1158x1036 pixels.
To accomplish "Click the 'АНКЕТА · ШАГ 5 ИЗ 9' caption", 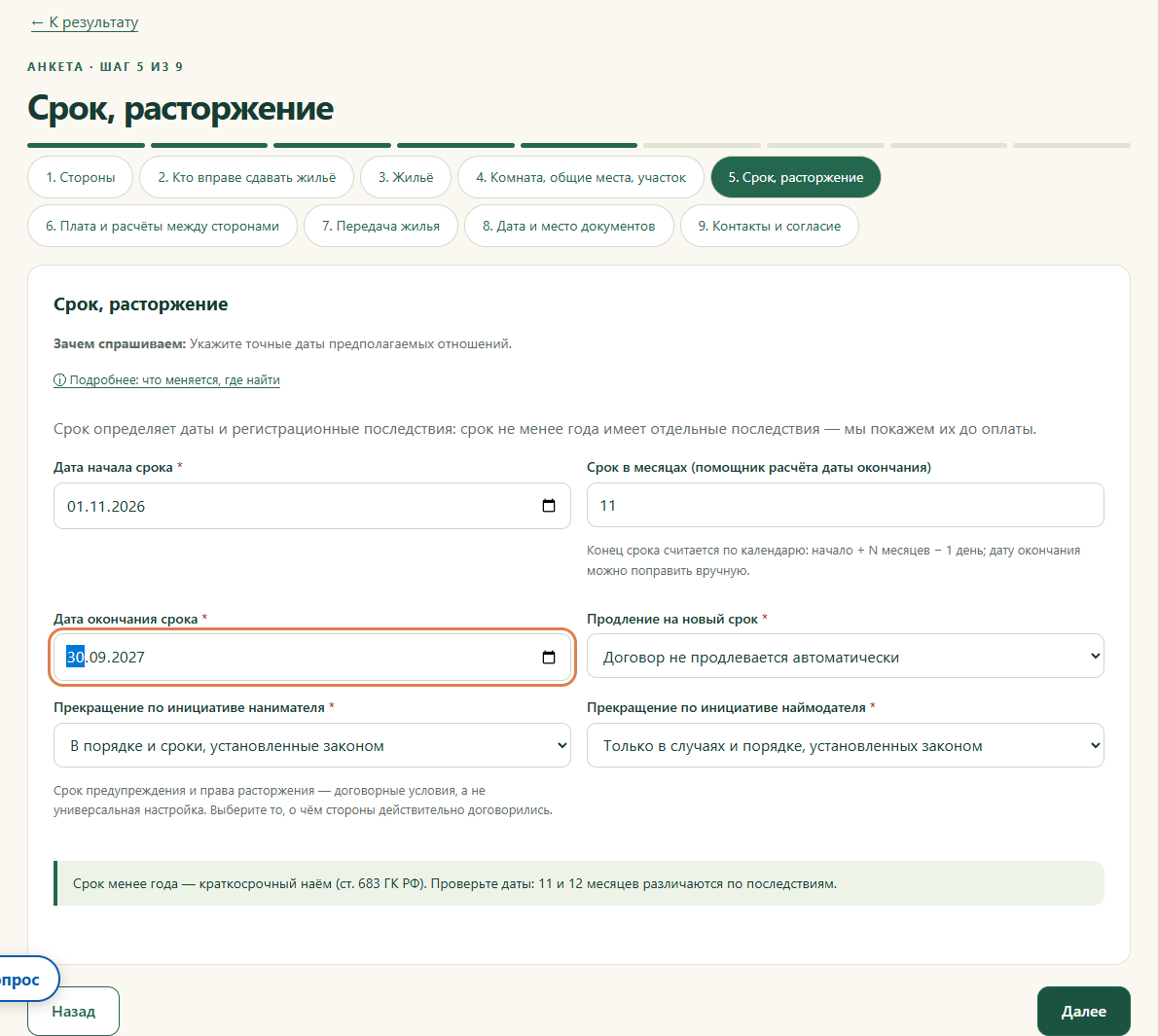I will (105, 66).
